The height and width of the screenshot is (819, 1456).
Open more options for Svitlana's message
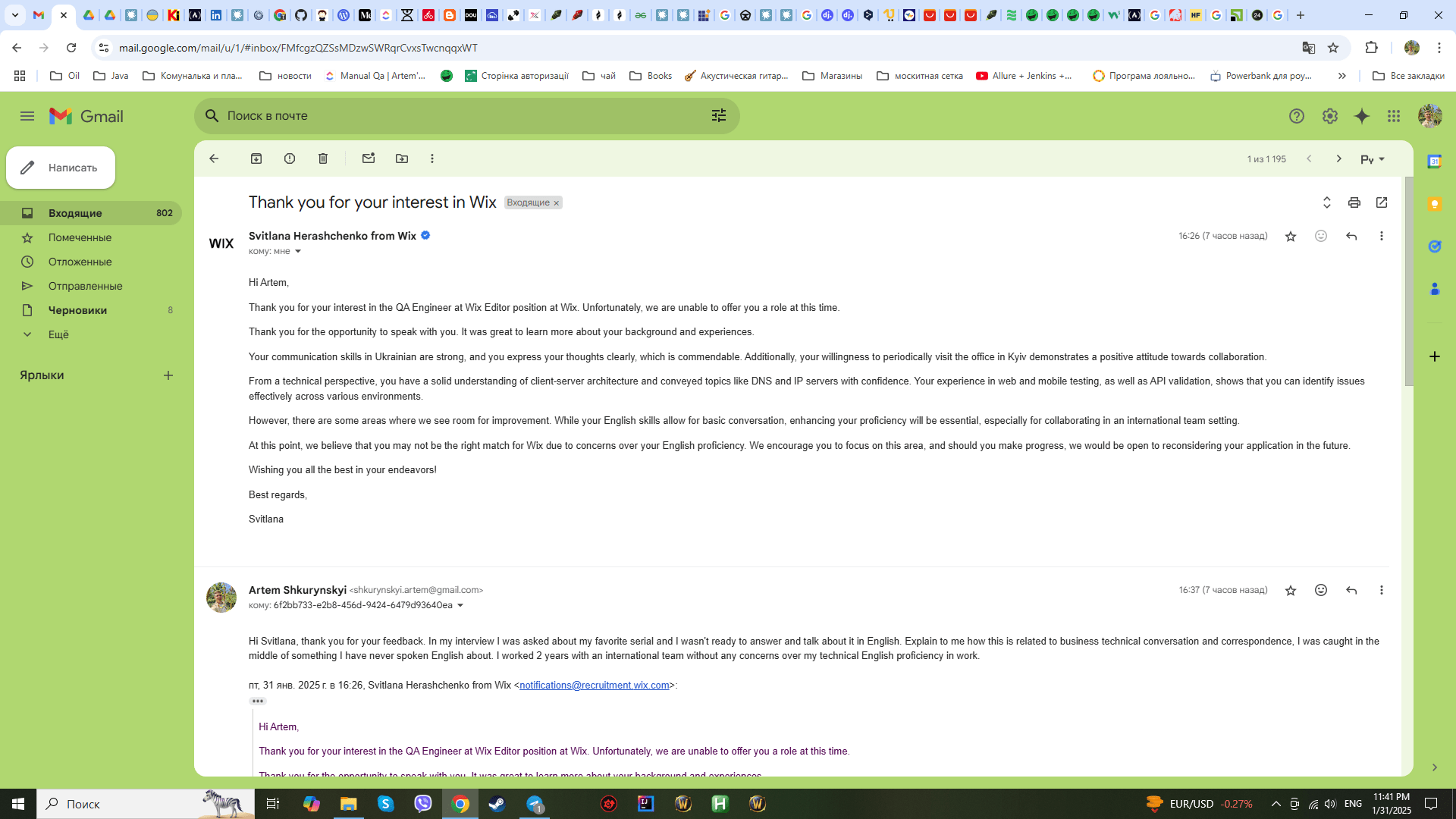pos(1382,237)
